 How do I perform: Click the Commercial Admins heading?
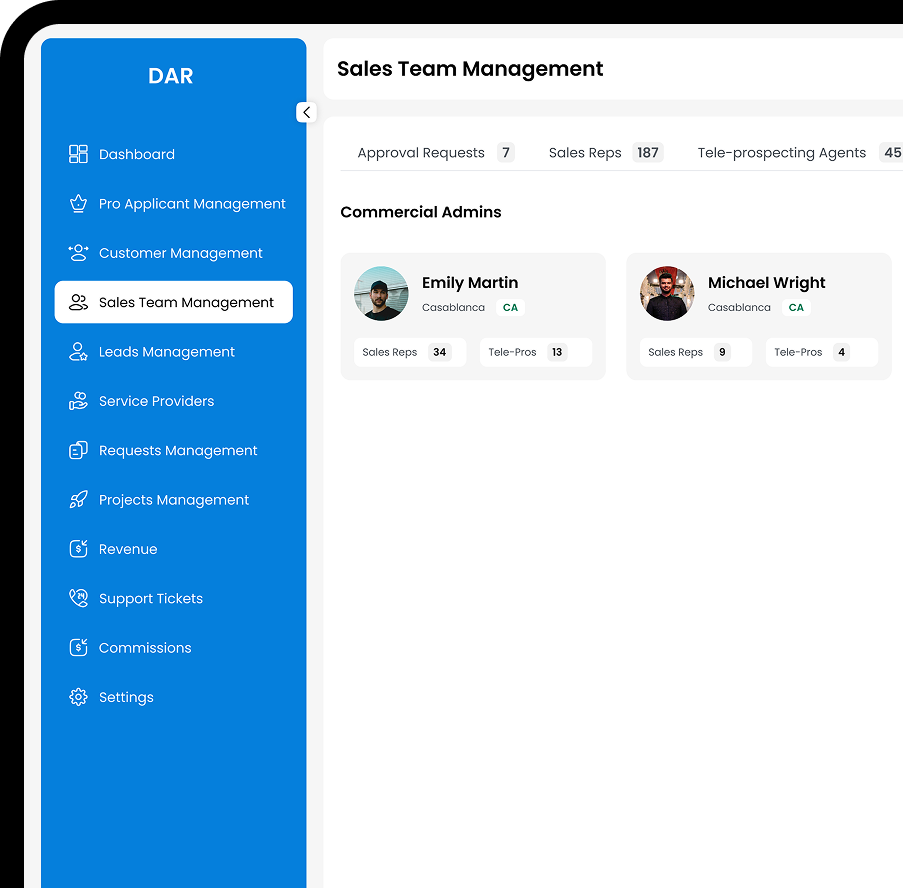click(421, 212)
